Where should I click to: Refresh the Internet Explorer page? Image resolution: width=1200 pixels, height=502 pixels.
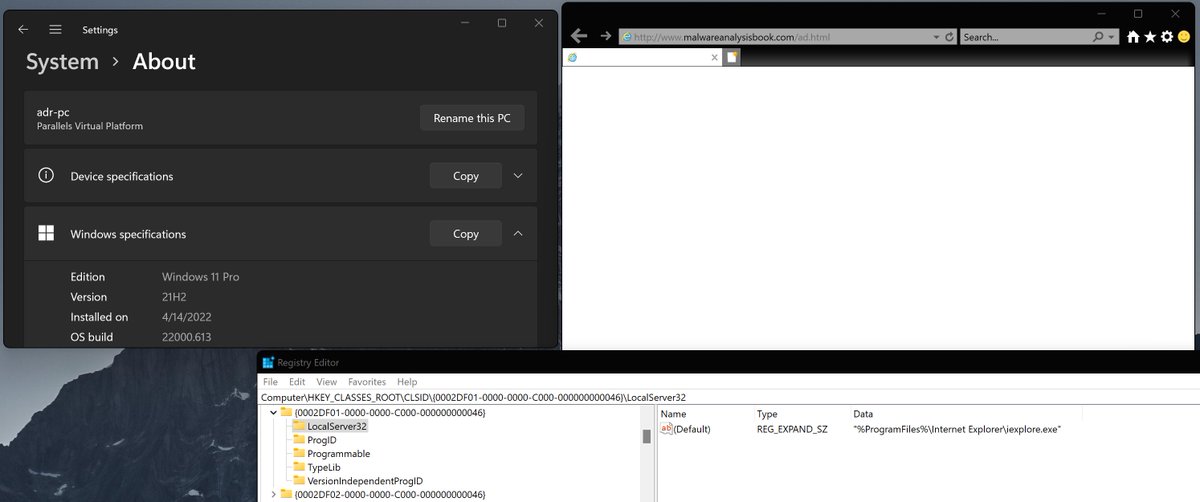tap(949, 37)
